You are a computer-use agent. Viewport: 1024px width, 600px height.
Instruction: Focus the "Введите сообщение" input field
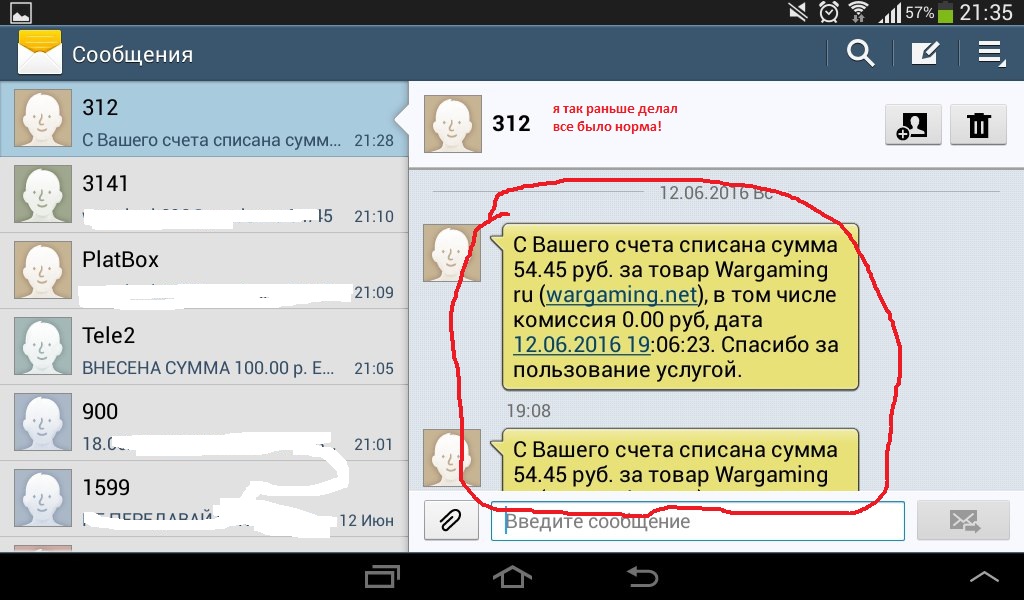[697, 521]
